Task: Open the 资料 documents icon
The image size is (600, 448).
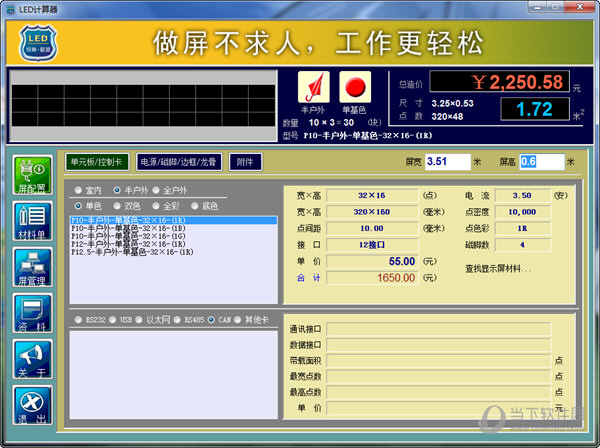Action: (32, 314)
